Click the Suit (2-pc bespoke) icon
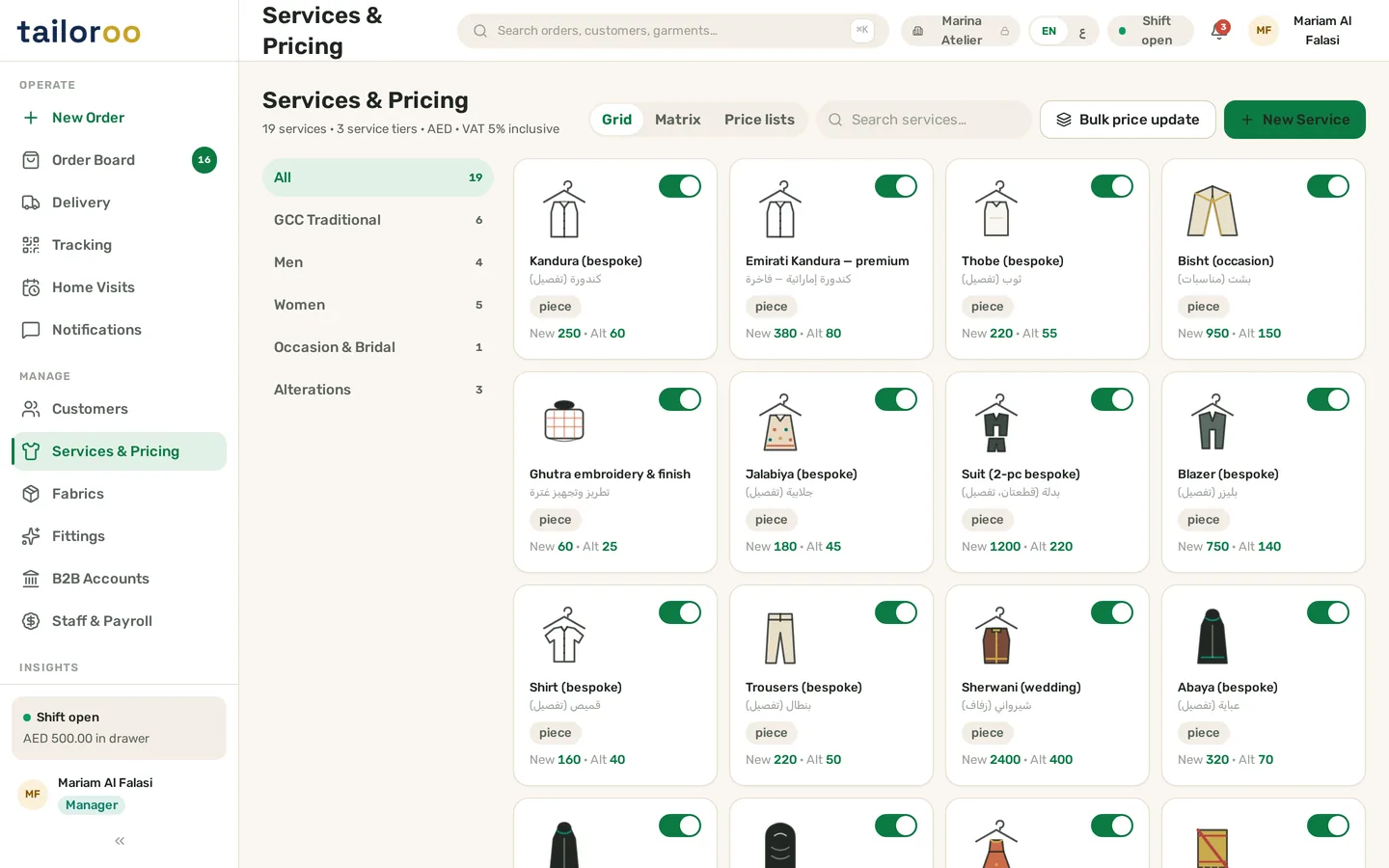 point(996,422)
